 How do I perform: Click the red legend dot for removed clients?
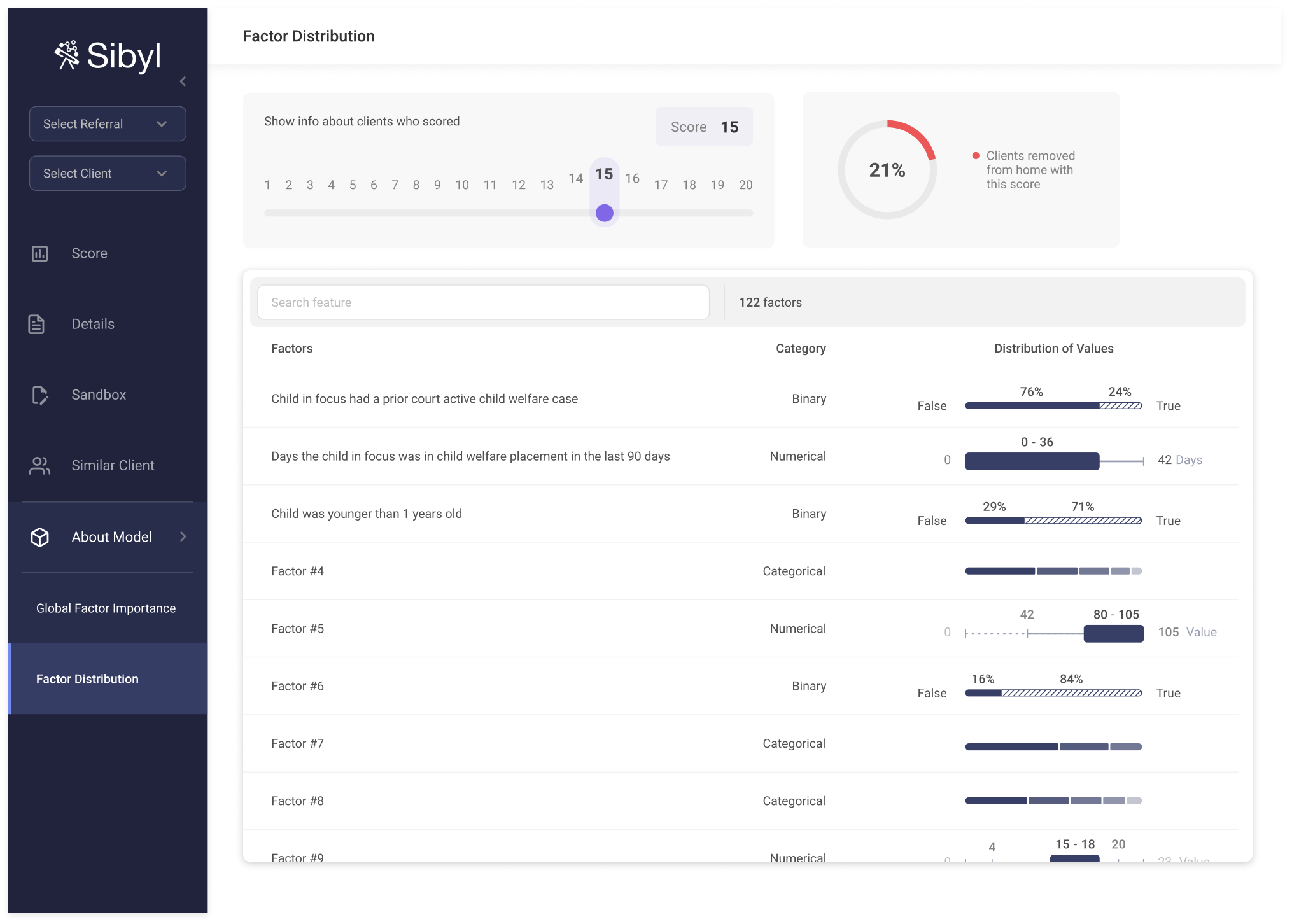point(976,156)
